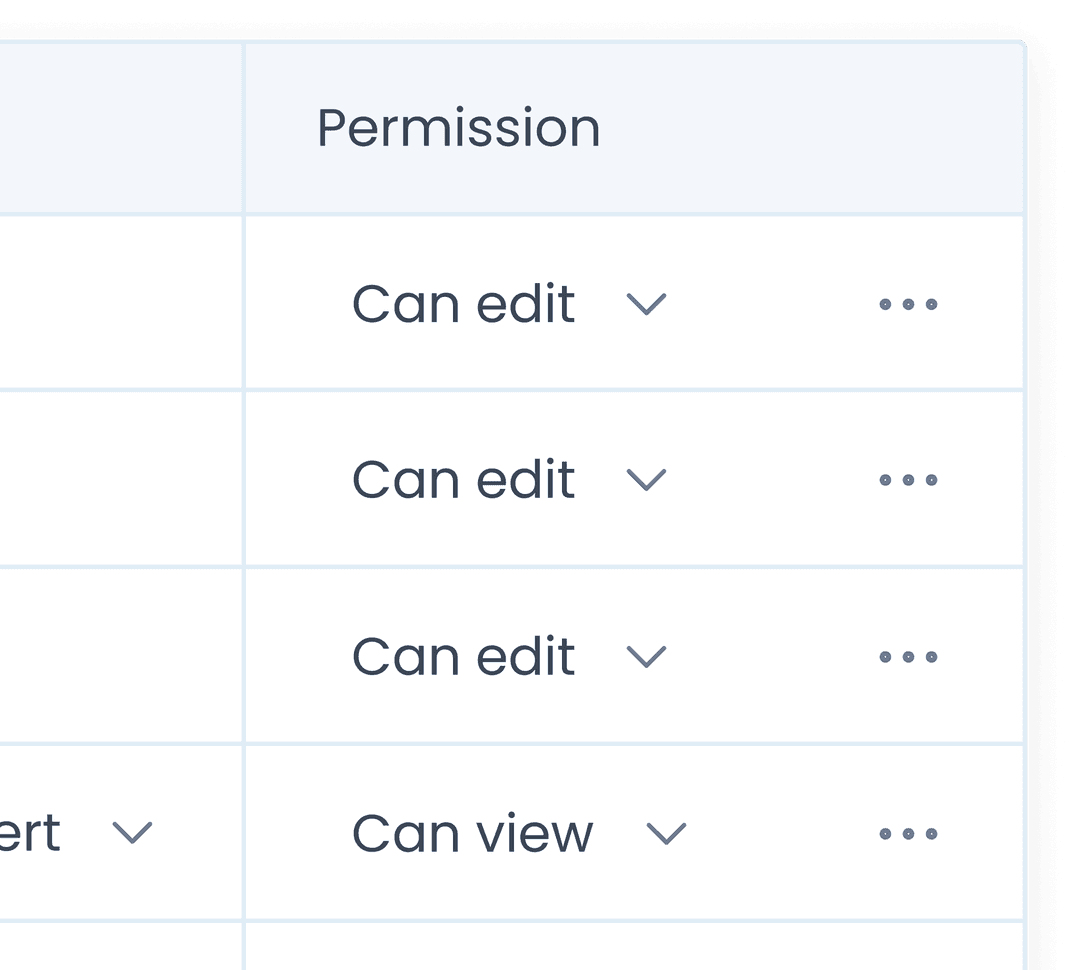Viewport: 1080px width, 970px height.
Task: Click the second row's empty left cell
Action: click(120, 480)
